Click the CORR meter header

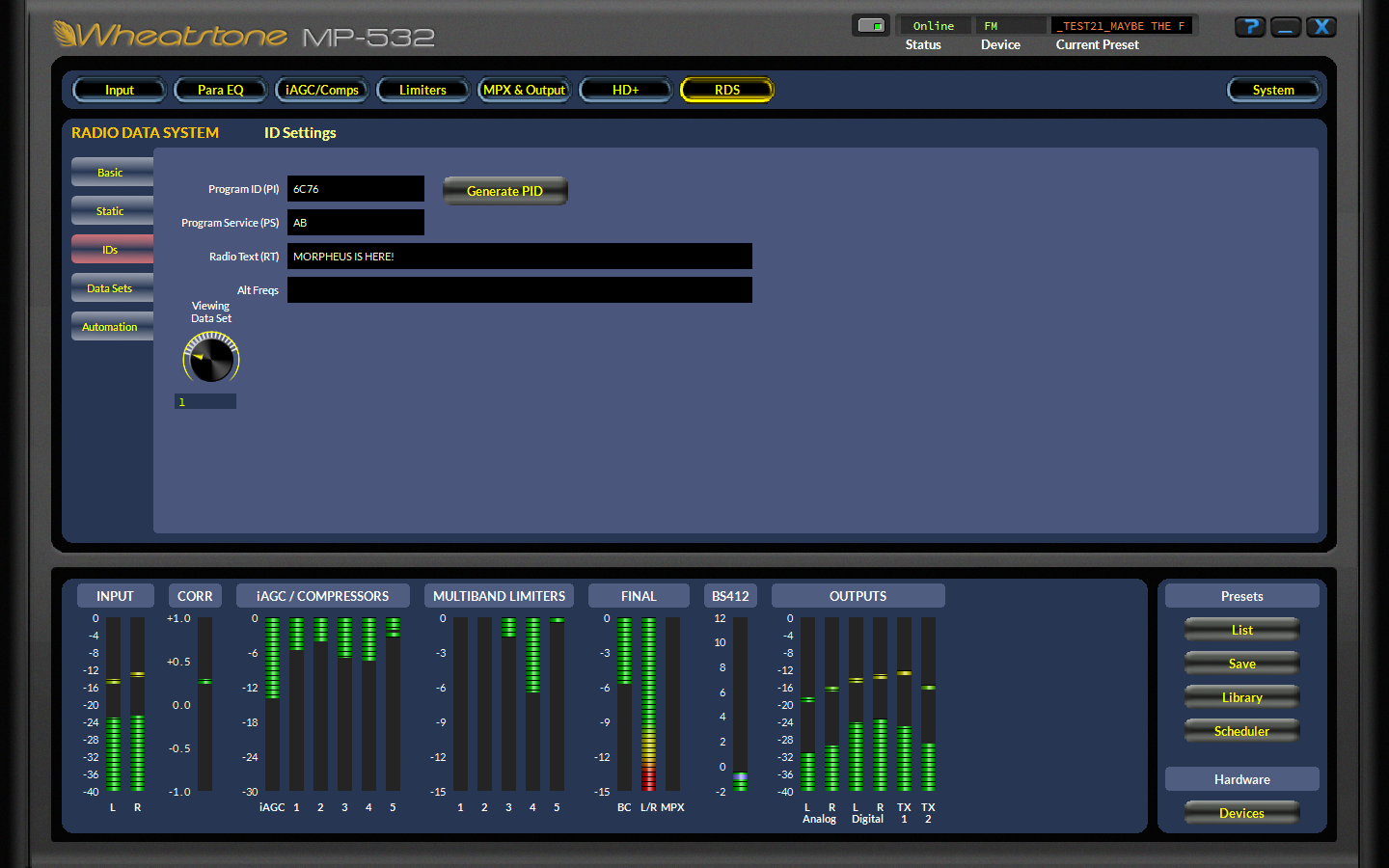[195, 596]
